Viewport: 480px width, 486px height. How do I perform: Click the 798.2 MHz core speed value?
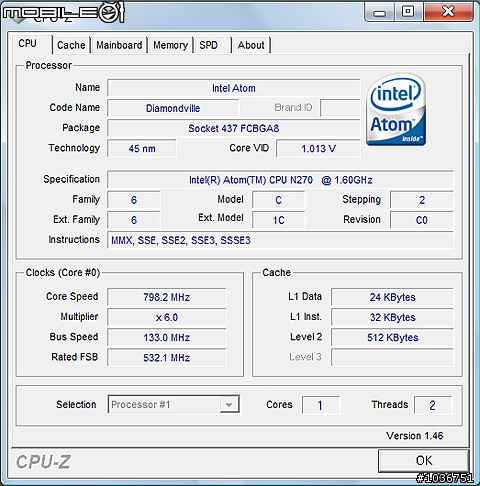(x=167, y=297)
